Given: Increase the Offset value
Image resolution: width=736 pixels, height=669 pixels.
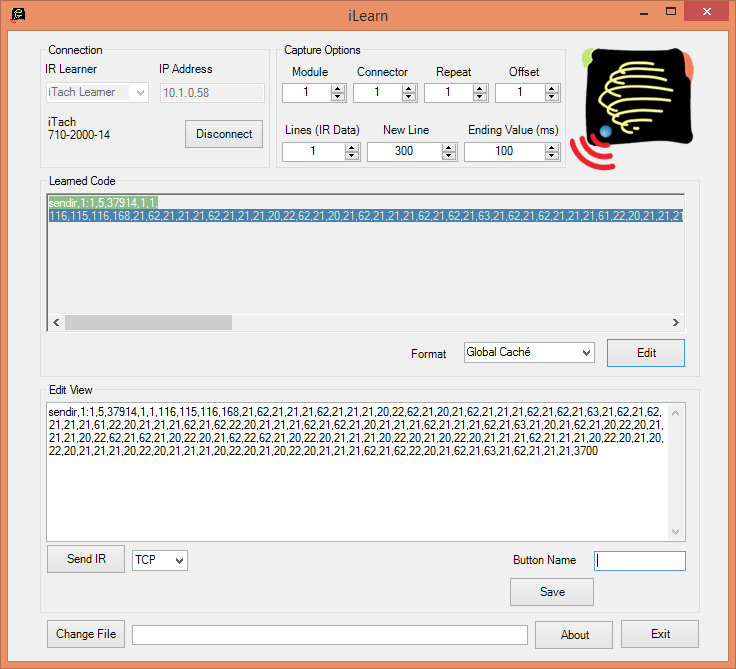Looking at the screenshot, I should click(x=552, y=88).
